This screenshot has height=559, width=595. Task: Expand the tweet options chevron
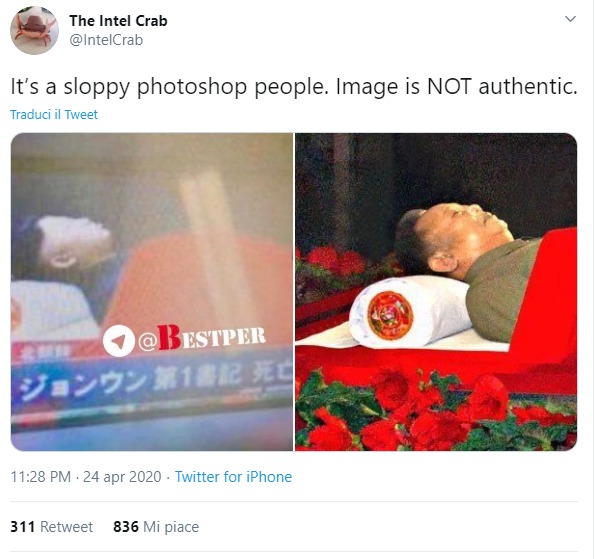pos(570,19)
